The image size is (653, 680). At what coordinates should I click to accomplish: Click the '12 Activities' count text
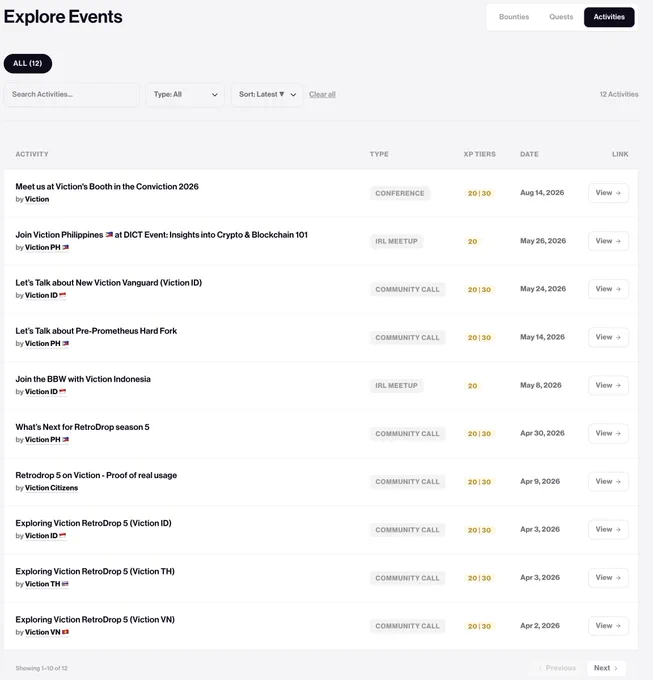[x=619, y=94]
